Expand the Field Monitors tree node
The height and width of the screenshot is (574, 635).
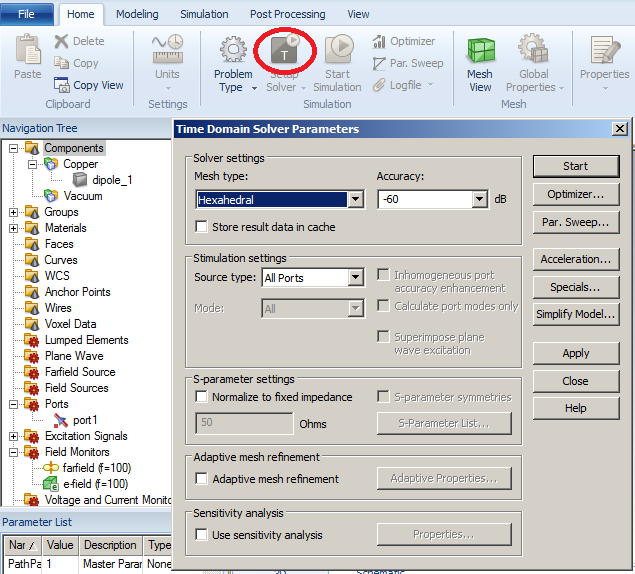pos(13,452)
